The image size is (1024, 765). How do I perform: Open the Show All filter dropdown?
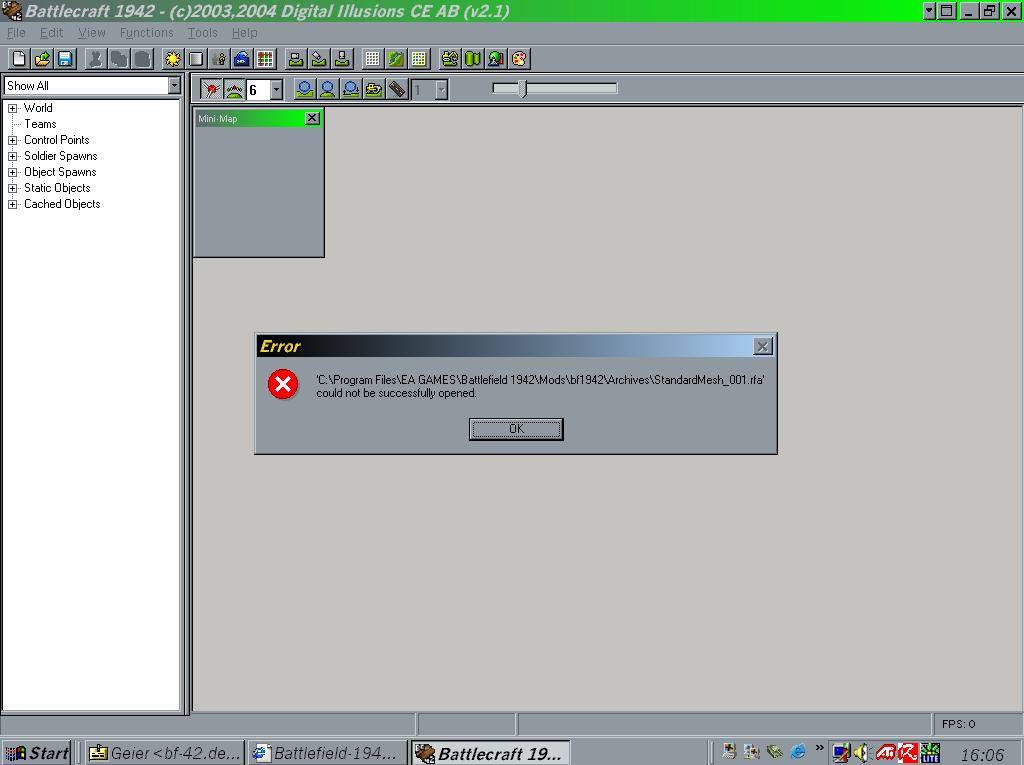point(174,86)
